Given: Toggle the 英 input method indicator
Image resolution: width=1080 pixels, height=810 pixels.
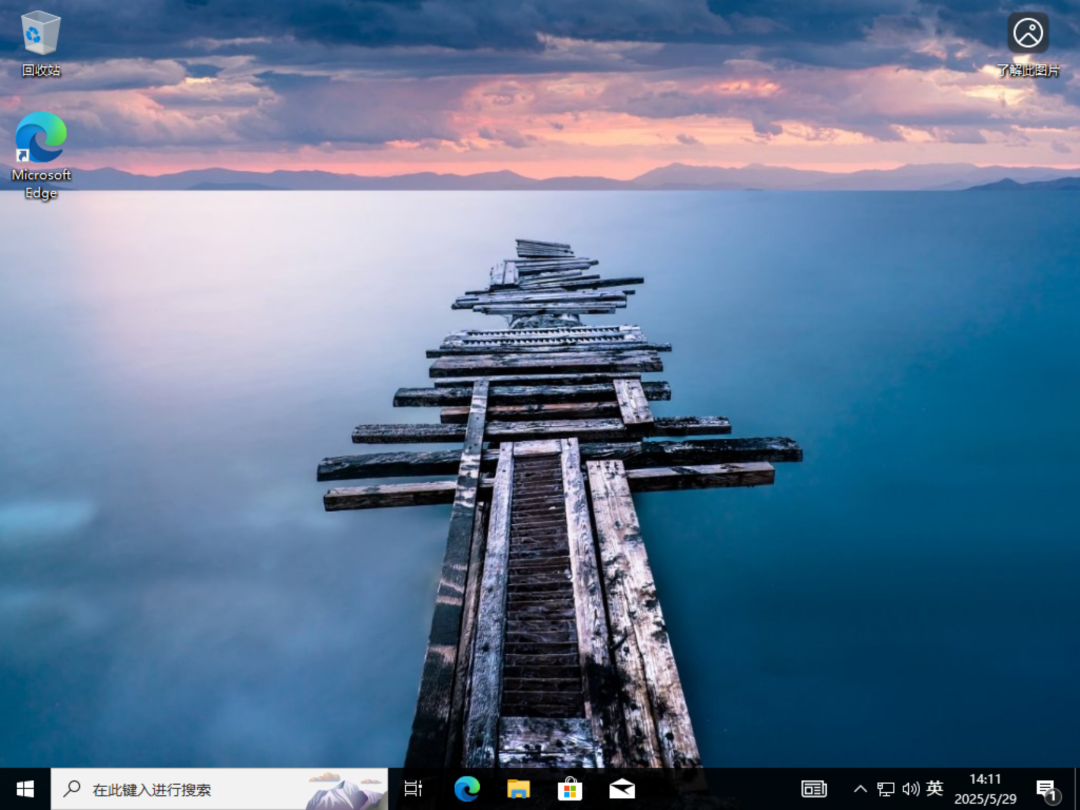Looking at the screenshot, I should (935, 789).
